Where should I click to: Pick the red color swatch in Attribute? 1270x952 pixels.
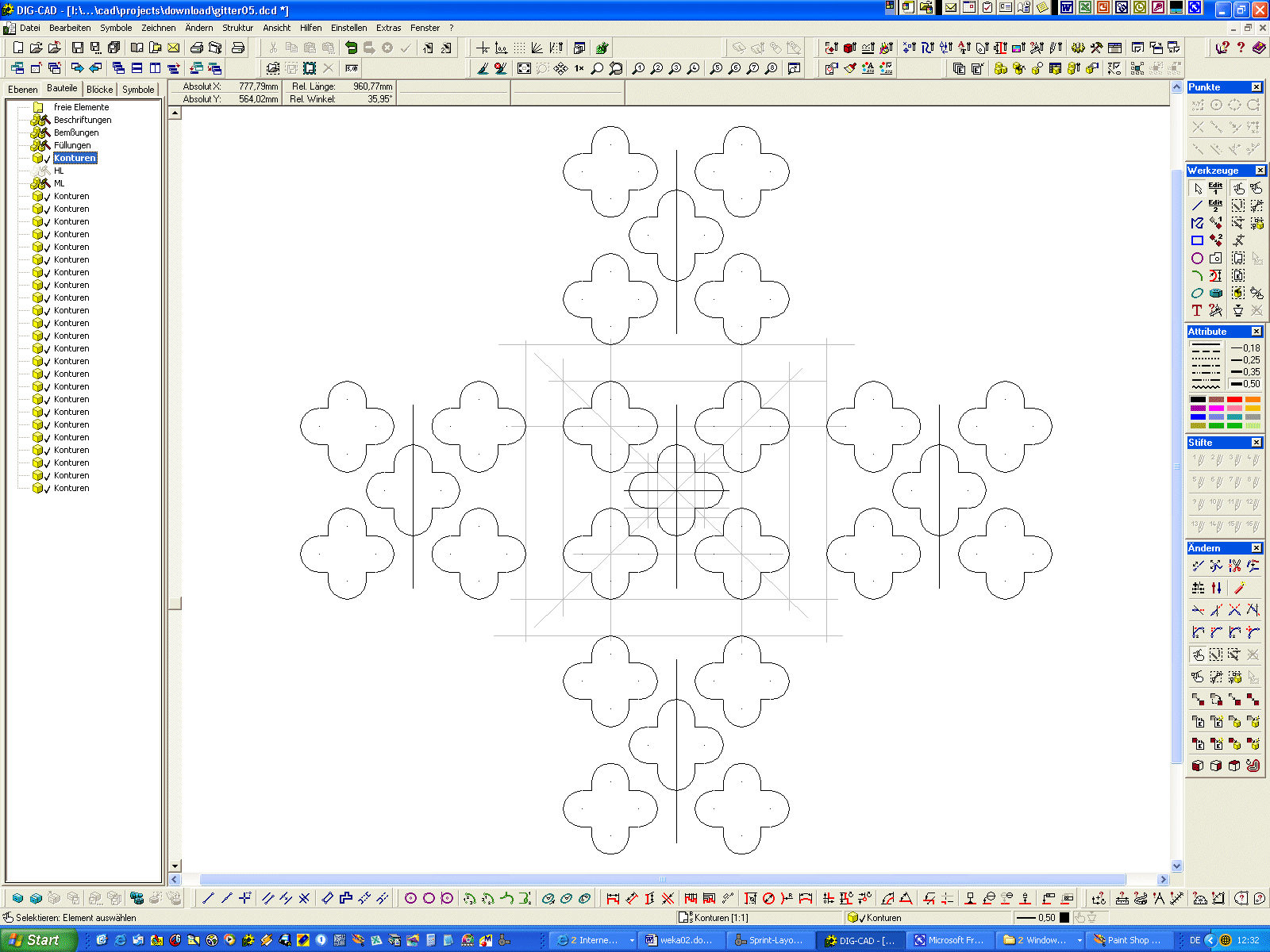pyautogui.click(x=1234, y=400)
